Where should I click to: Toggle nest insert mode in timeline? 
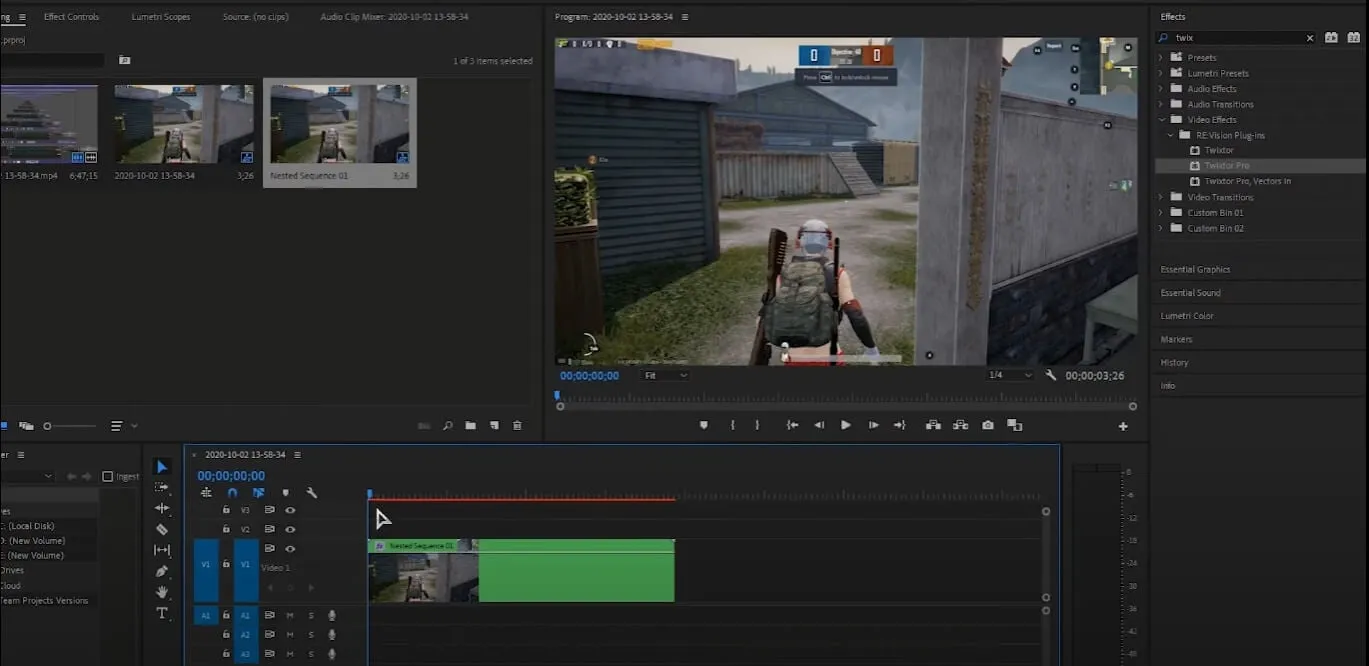[x=206, y=493]
